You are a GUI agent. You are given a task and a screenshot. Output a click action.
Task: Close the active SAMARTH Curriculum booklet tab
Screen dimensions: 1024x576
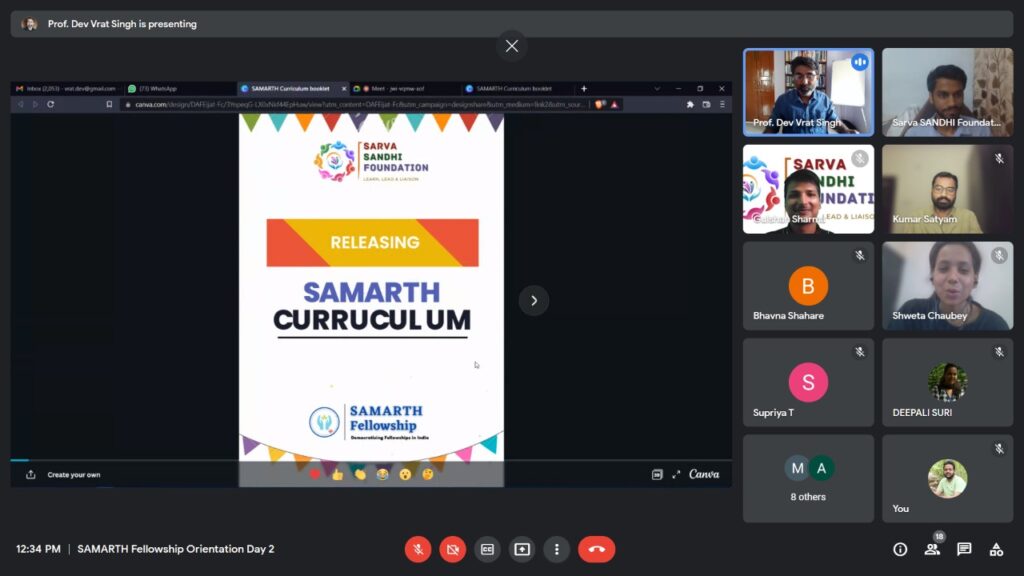[344, 88]
